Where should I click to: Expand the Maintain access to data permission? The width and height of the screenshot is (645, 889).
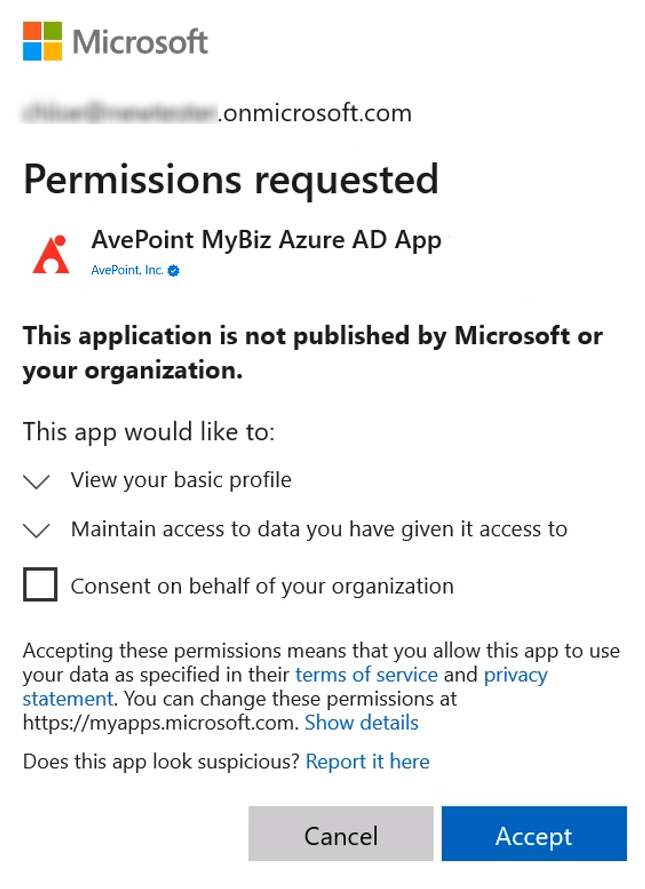(x=36, y=528)
